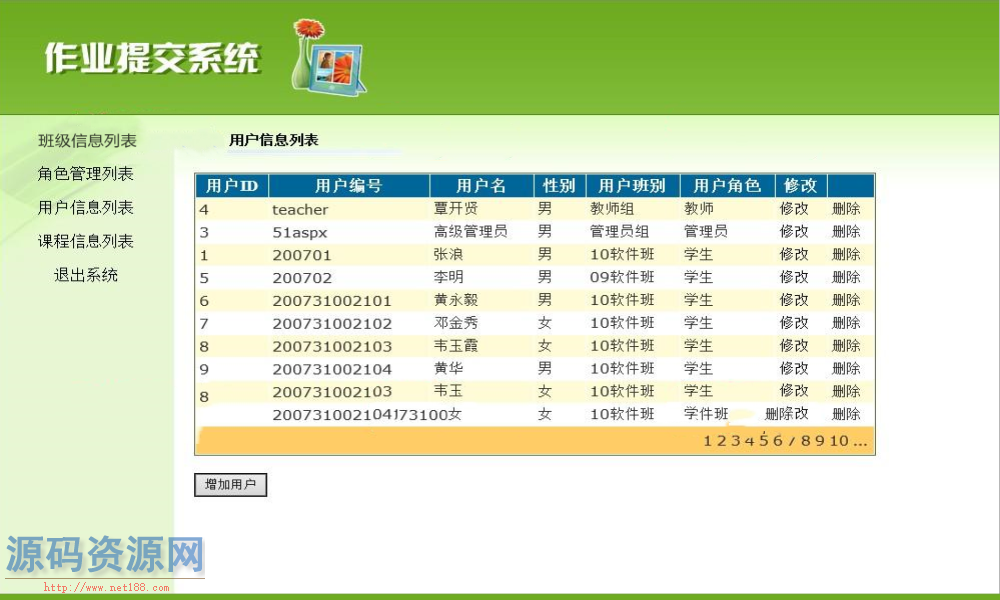Jump to page 10 in pagination
This screenshot has height=600, width=1000.
click(838, 441)
